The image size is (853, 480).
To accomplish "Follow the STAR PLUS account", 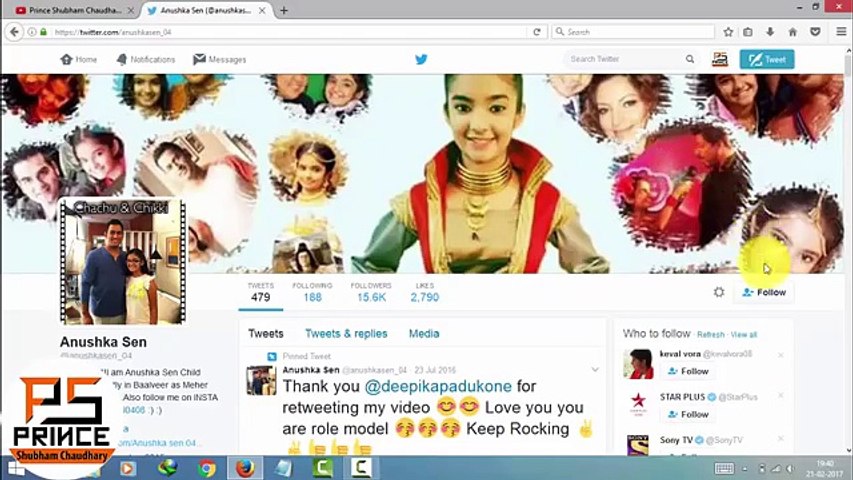I will 688,415.
